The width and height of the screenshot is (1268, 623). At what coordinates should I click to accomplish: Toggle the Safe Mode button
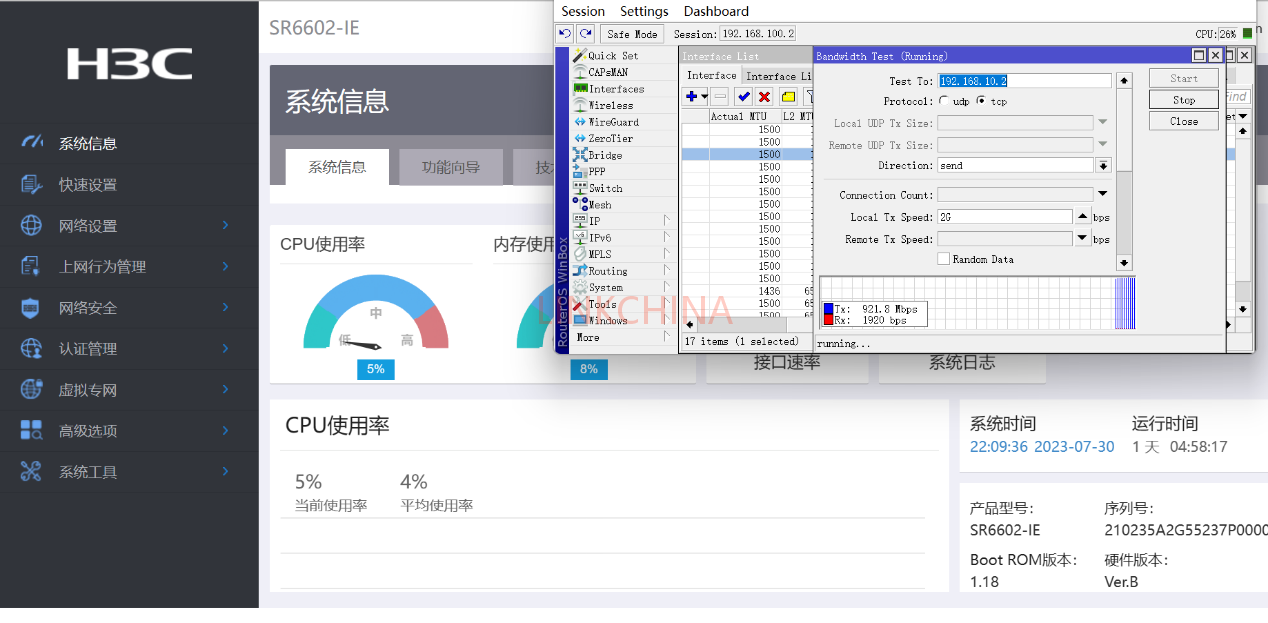632,34
